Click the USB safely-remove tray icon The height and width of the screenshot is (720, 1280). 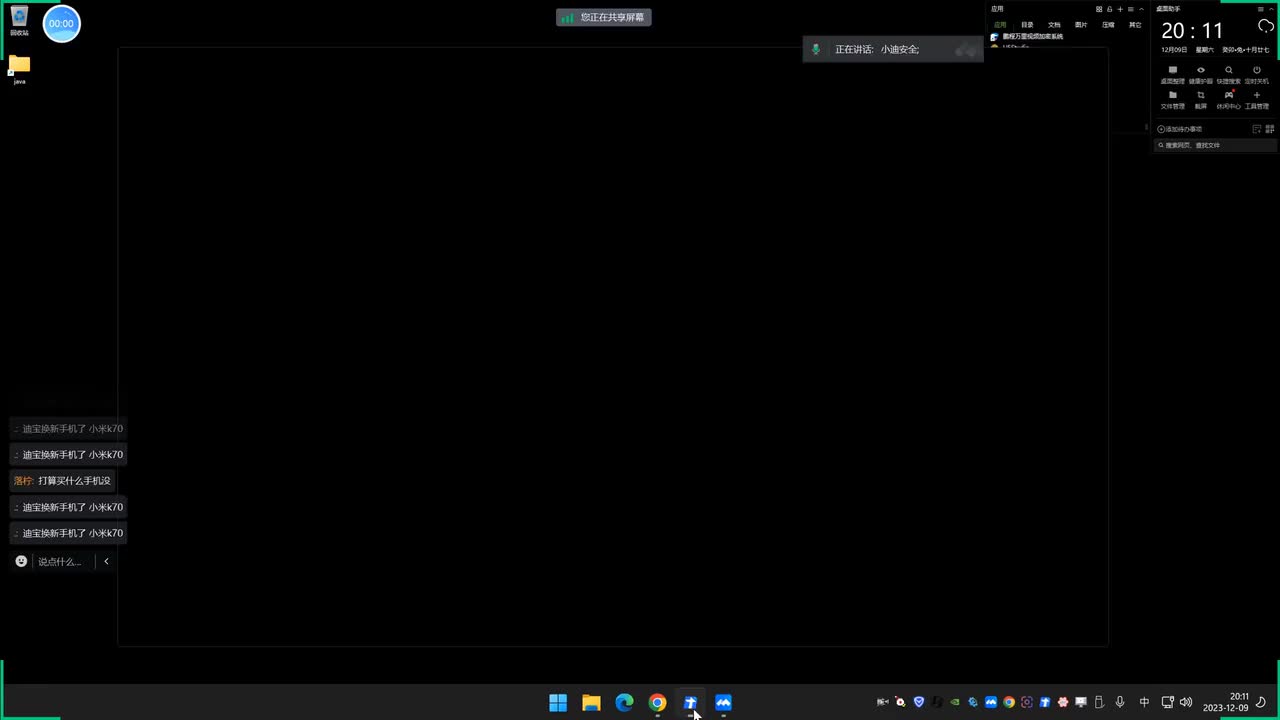pyautogui.click(x=1099, y=702)
